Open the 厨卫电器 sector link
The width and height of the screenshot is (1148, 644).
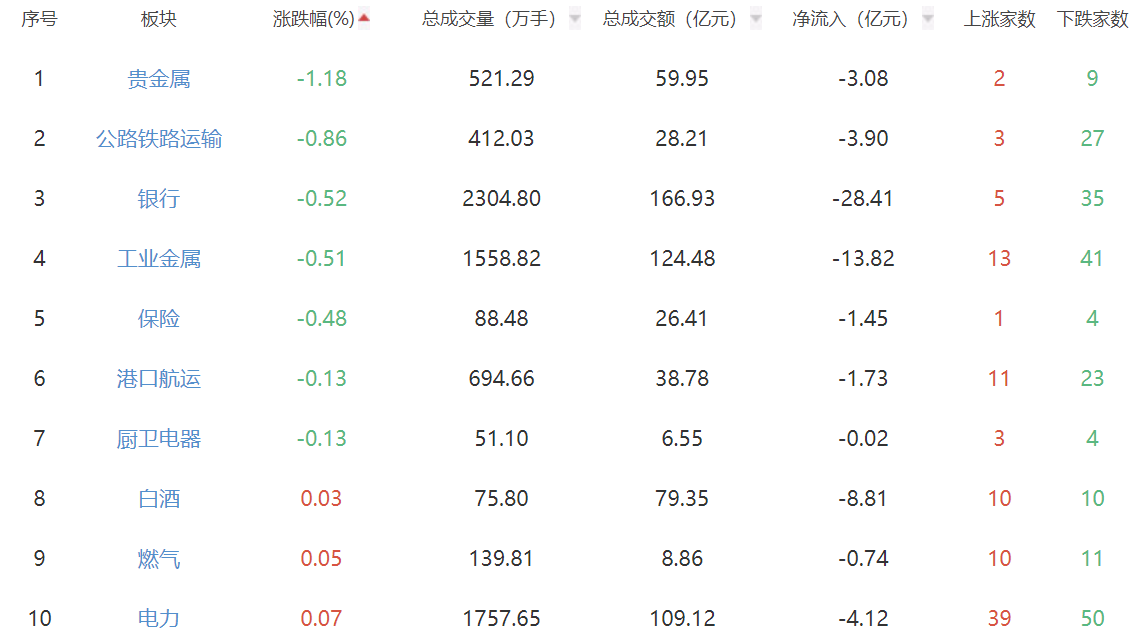click(159, 439)
